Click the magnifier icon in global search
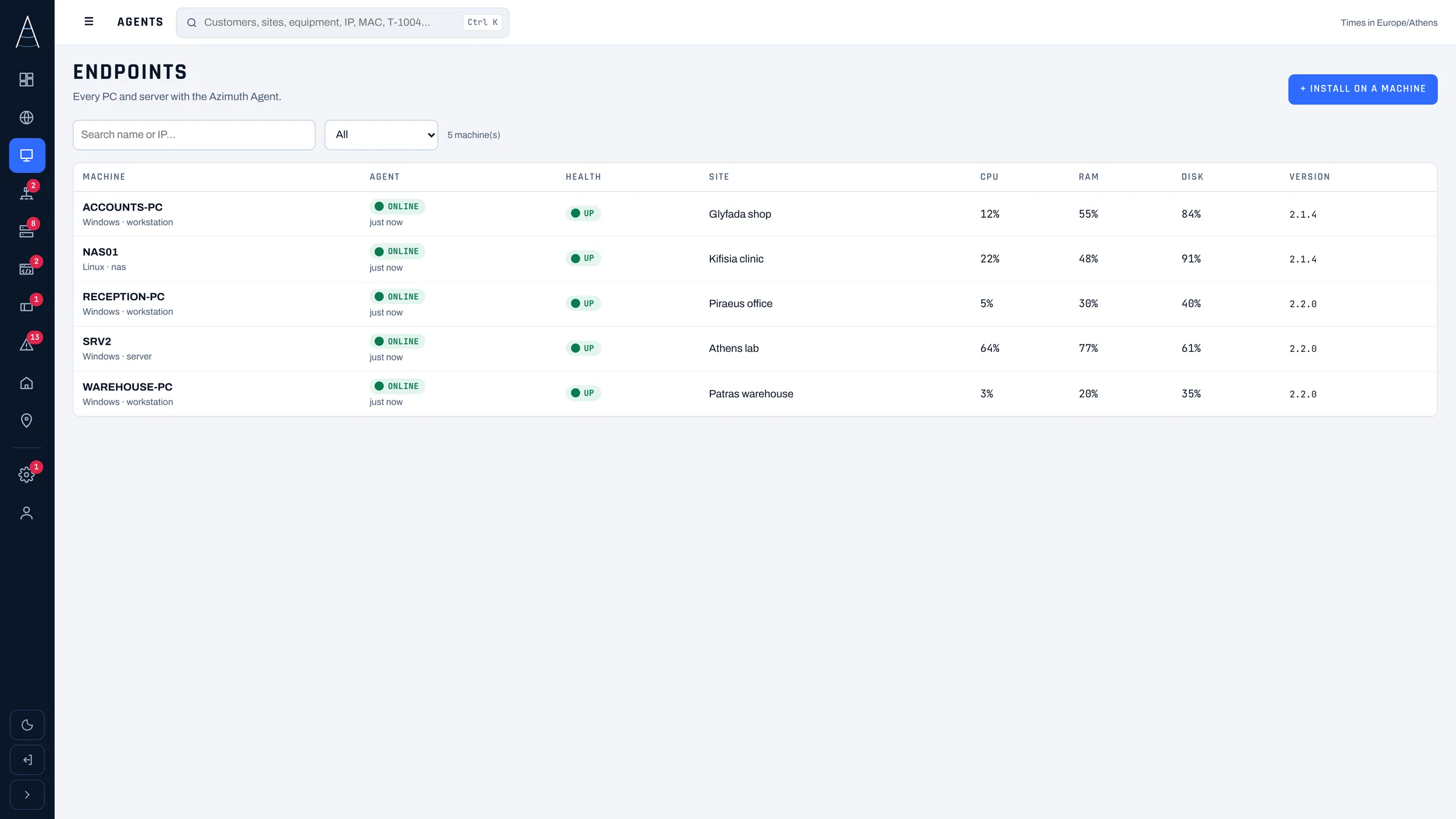This screenshot has height=819, width=1456. (192, 22)
